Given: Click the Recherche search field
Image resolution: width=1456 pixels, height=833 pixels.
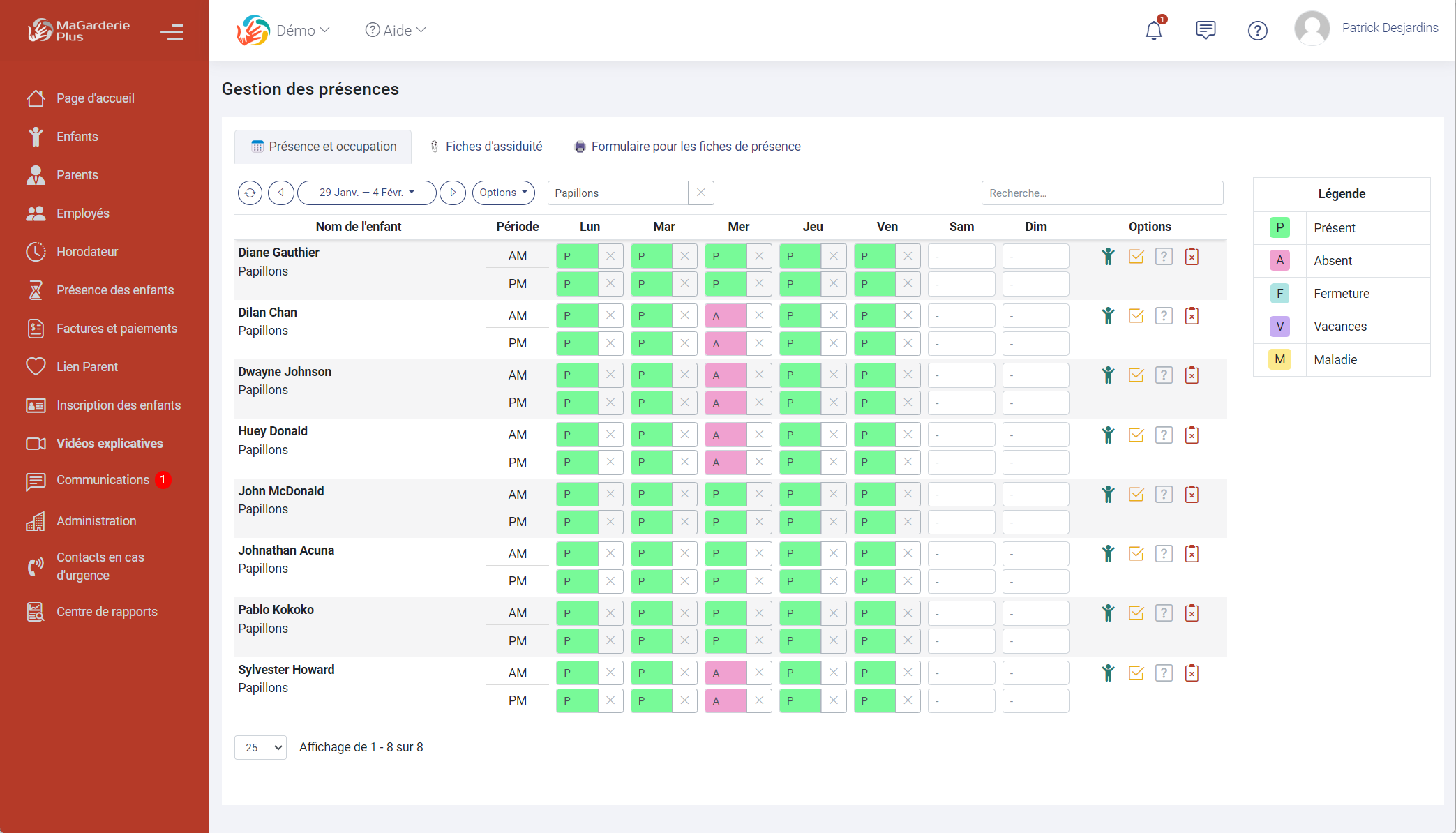Looking at the screenshot, I should pyautogui.click(x=1102, y=193).
